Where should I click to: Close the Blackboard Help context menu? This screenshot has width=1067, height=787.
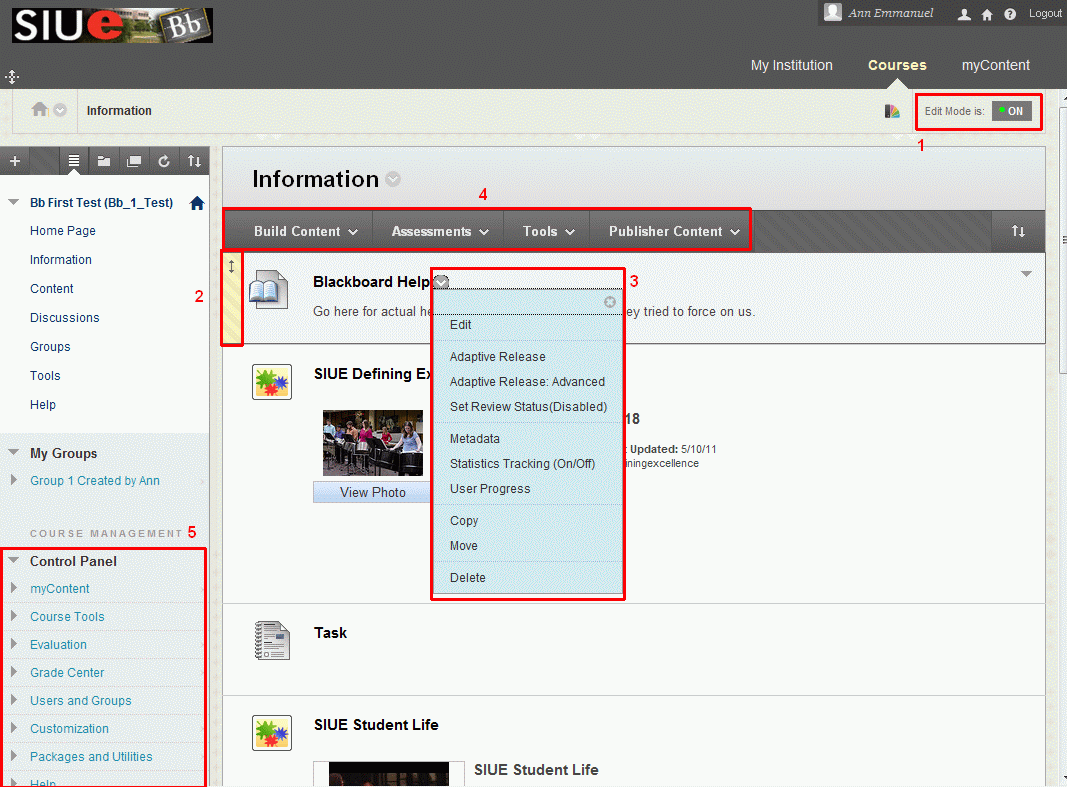pyautogui.click(x=610, y=302)
